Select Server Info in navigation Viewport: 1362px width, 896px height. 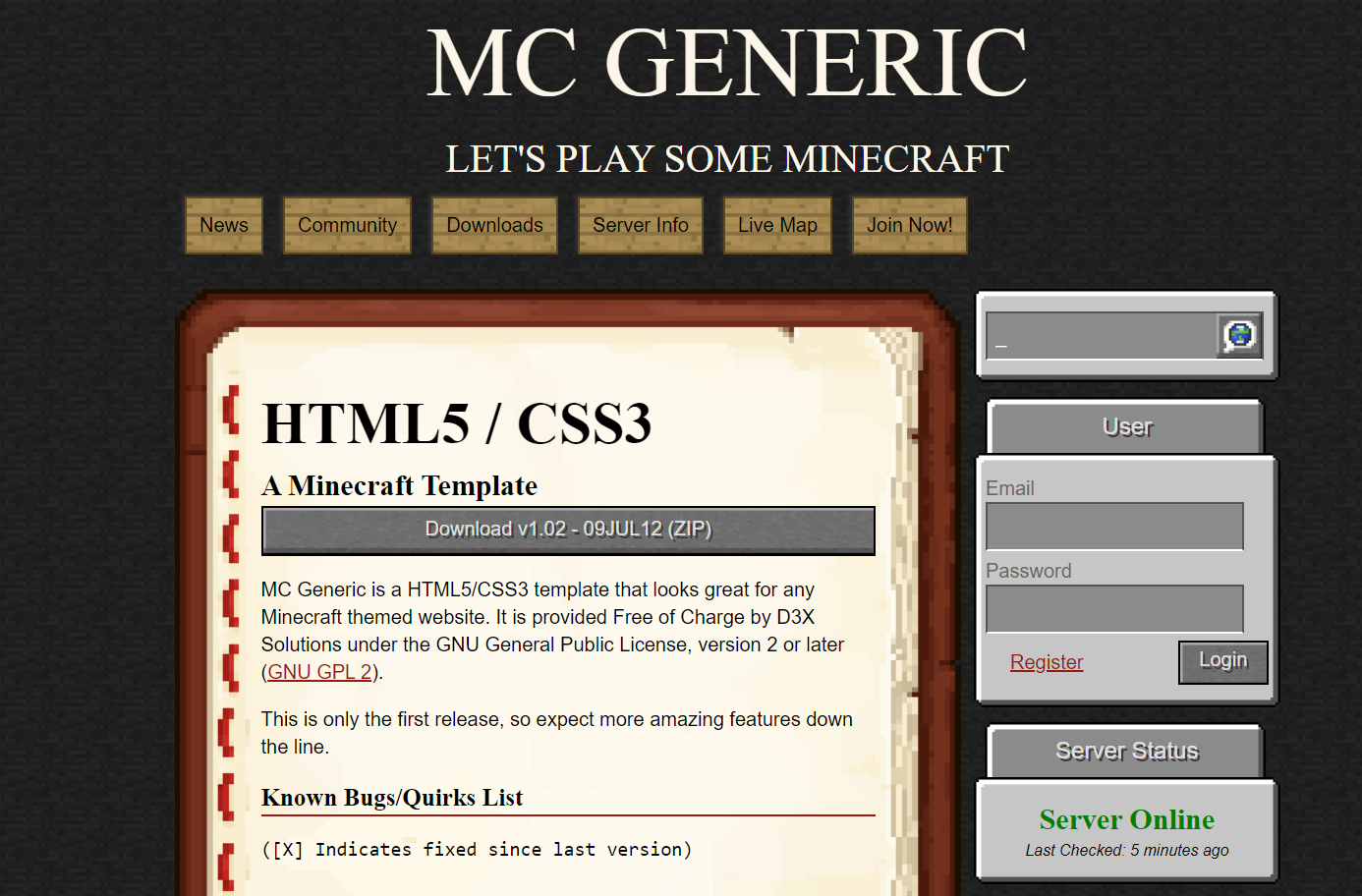click(x=640, y=225)
